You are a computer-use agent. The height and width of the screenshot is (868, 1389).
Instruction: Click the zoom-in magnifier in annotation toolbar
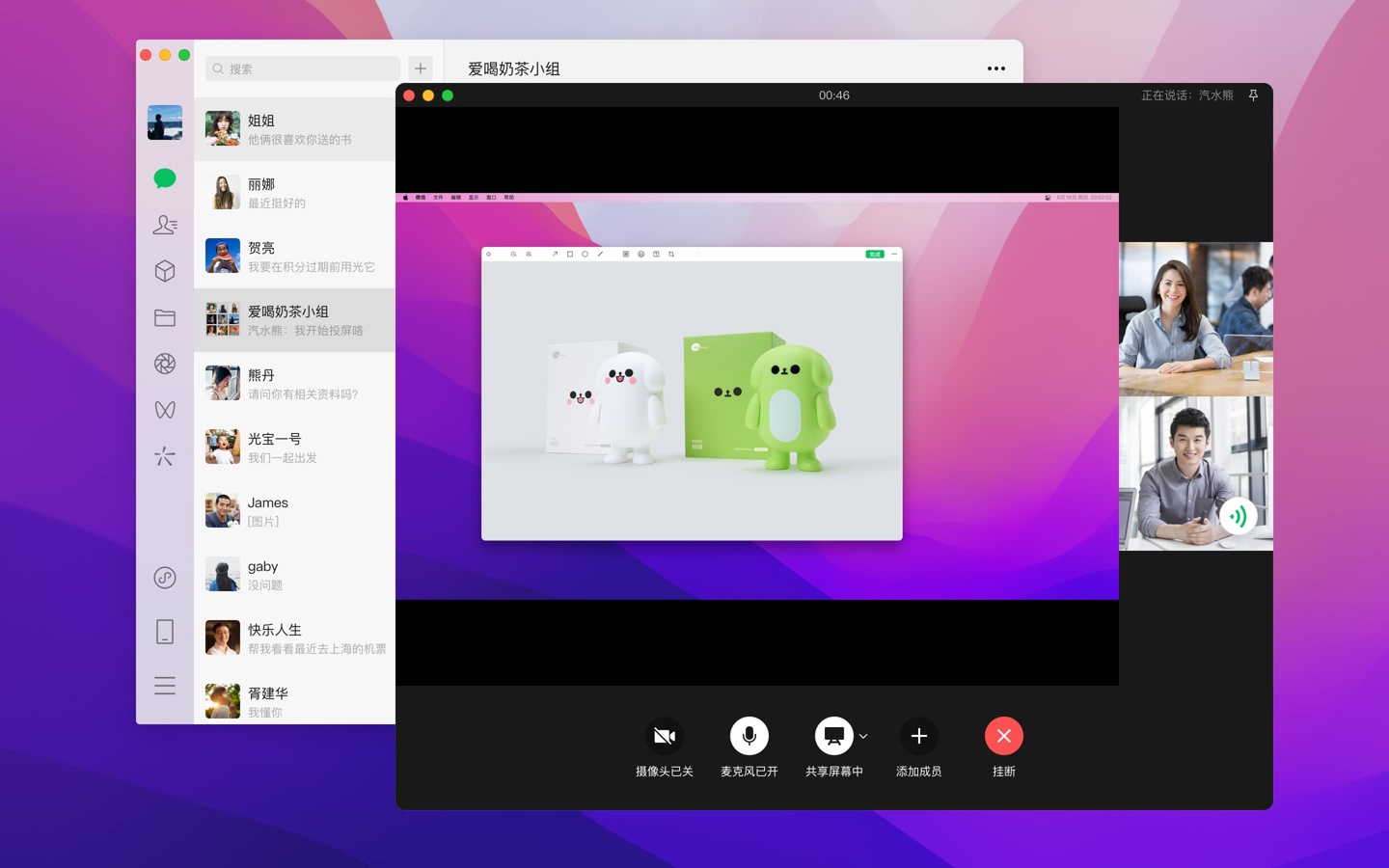click(x=513, y=254)
